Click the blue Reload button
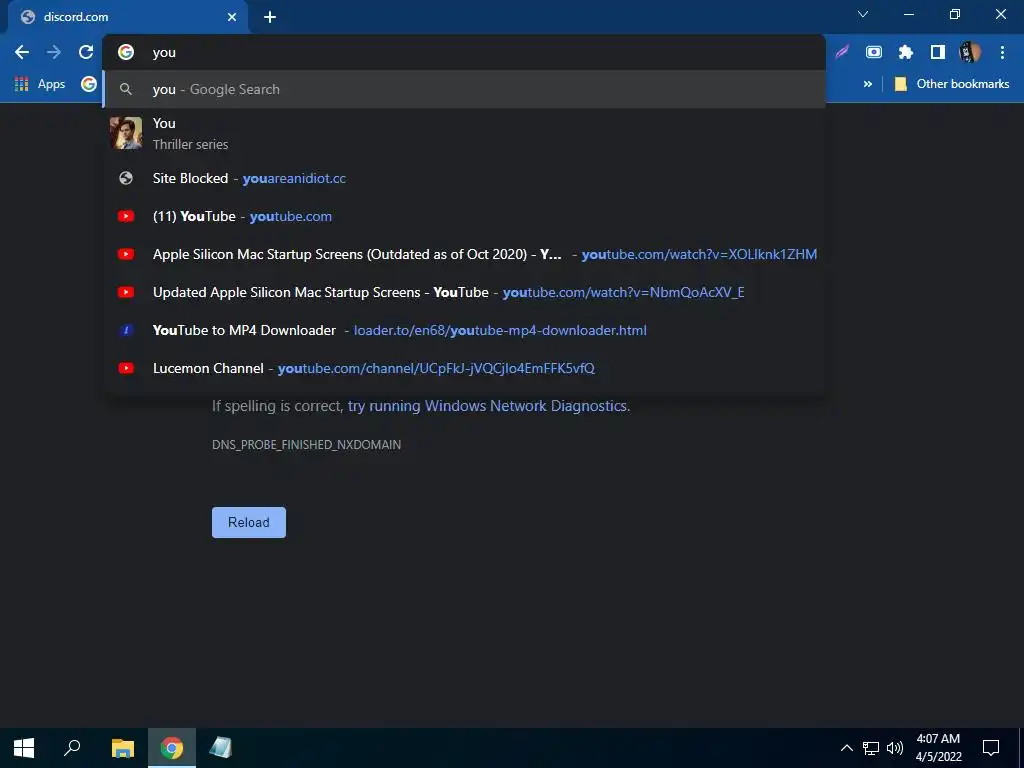 [249, 522]
